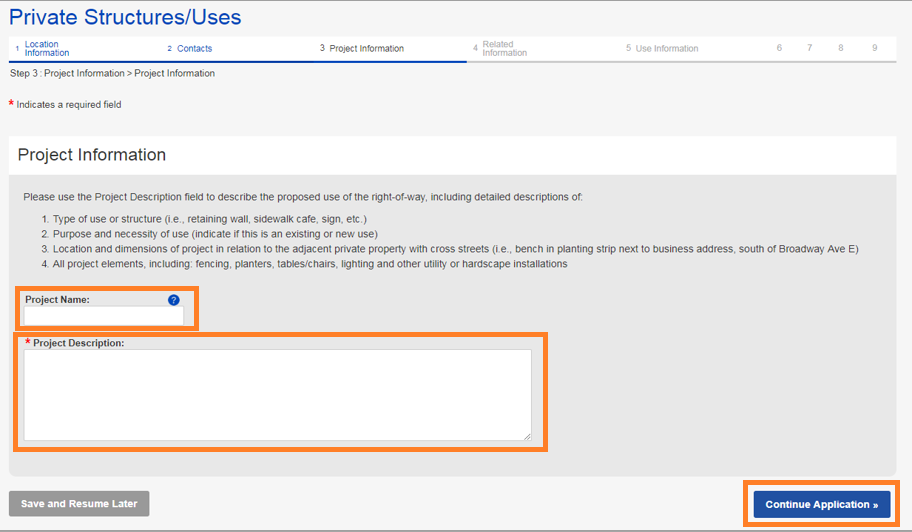Open step 8 in the progress bar

coord(841,48)
